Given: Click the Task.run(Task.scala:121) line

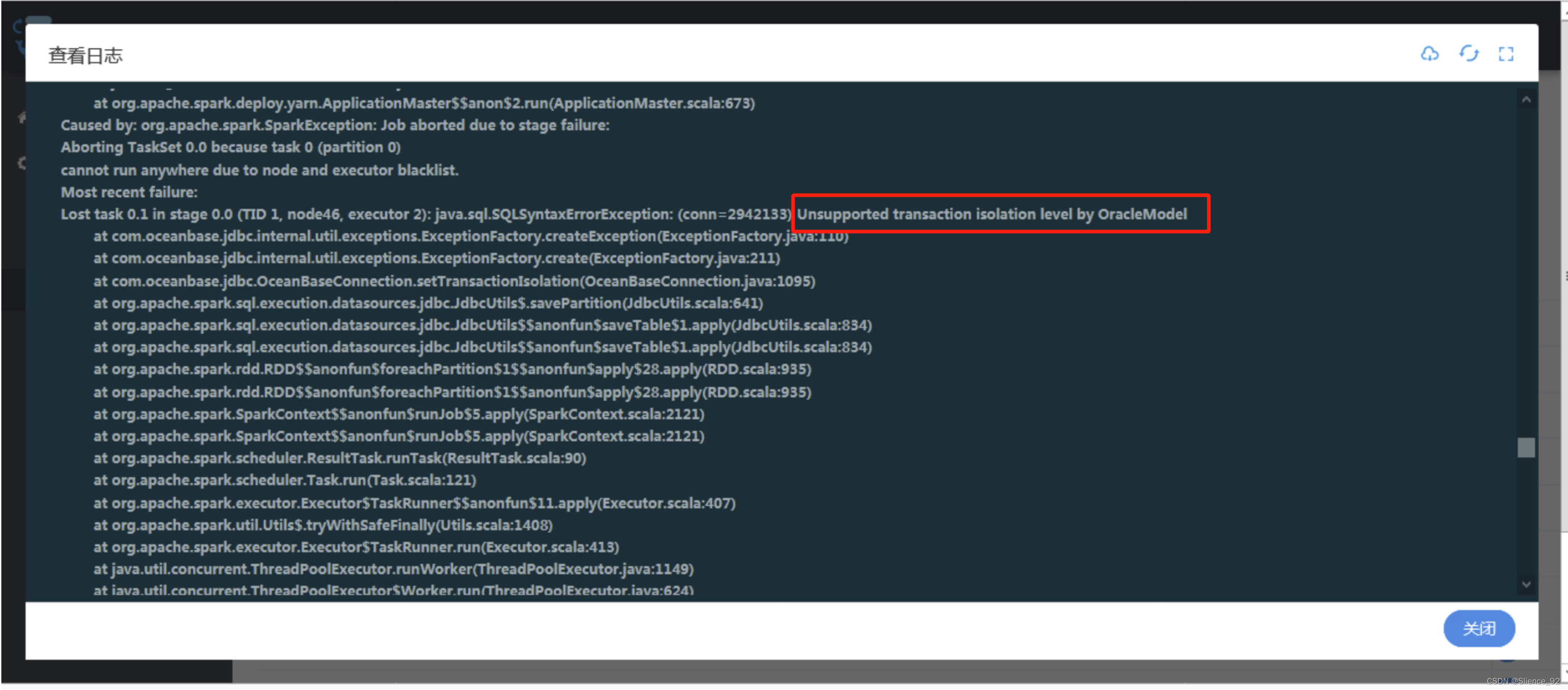Looking at the screenshot, I should 284,480.
